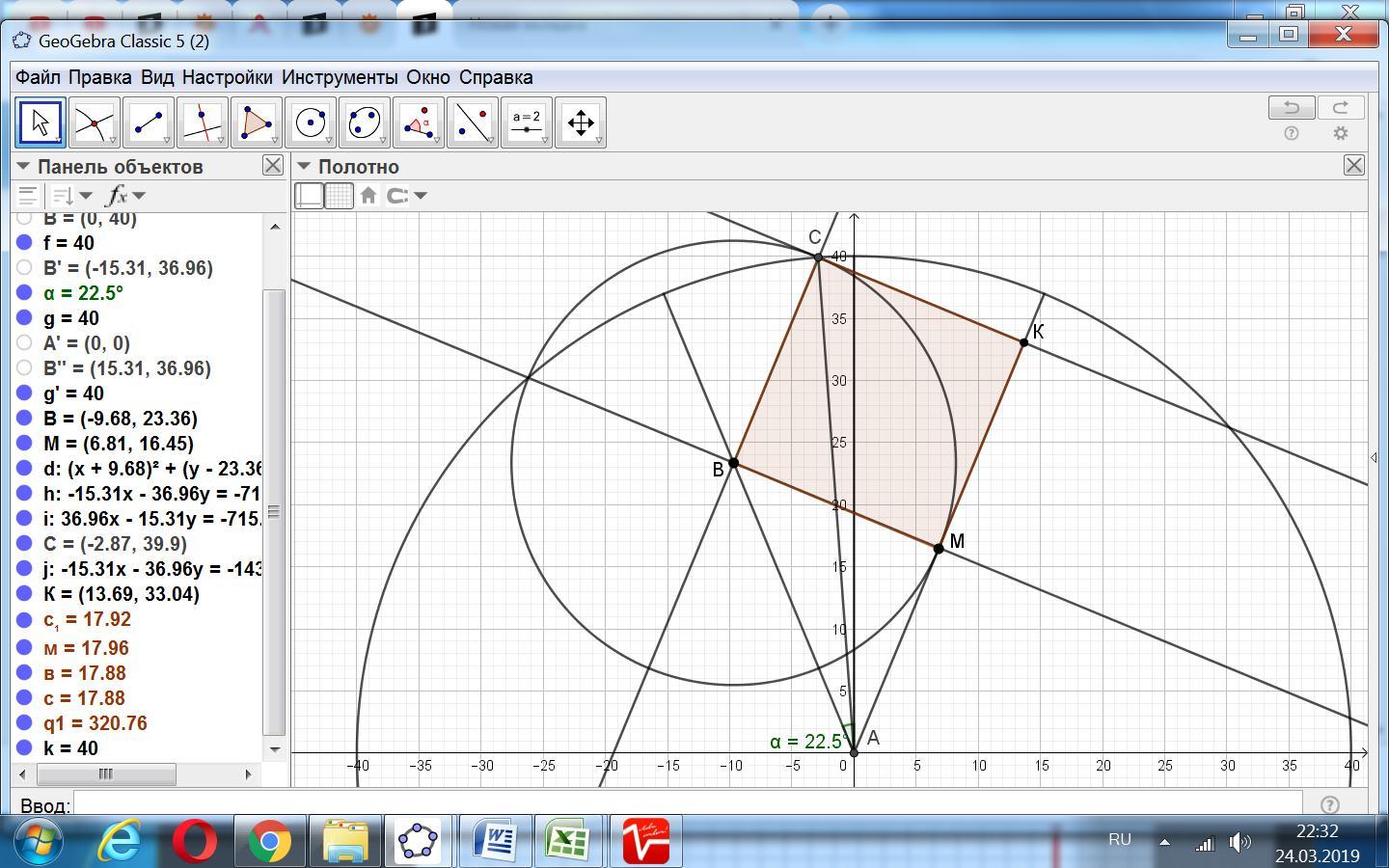Screen dimensions: 1389x868
Task: Switch RU keyboard language indicator
Action: pyautogui.click(x=1120, y=839)
